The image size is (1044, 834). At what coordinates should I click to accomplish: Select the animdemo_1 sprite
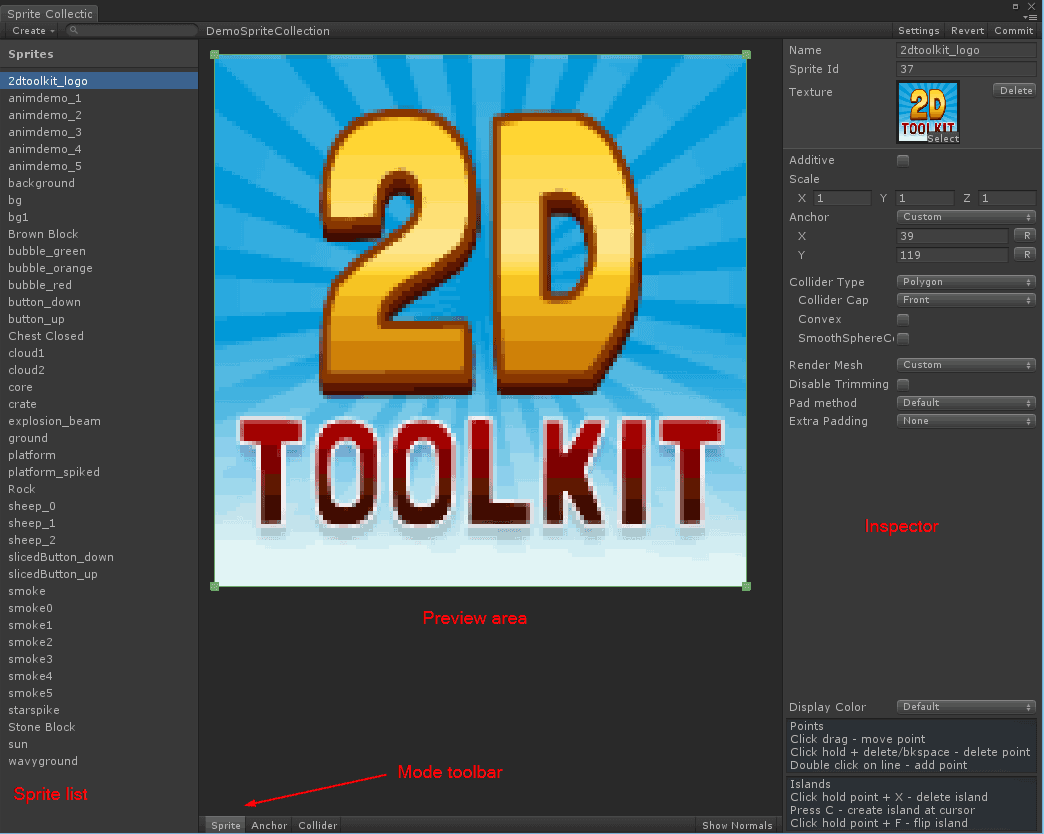pyautogui.click(x=99, y=98)
